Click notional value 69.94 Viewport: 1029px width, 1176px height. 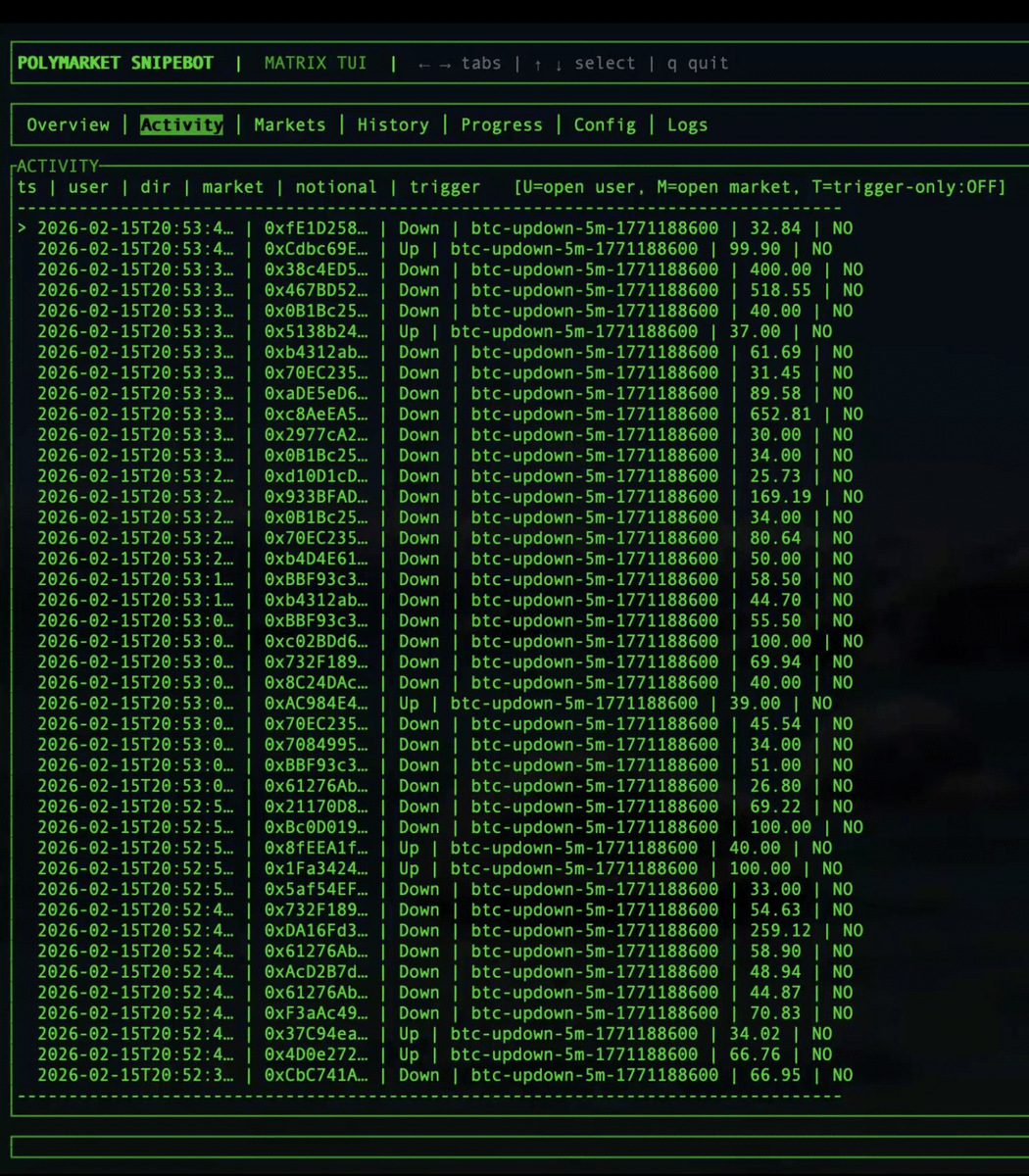pos(775,661)
